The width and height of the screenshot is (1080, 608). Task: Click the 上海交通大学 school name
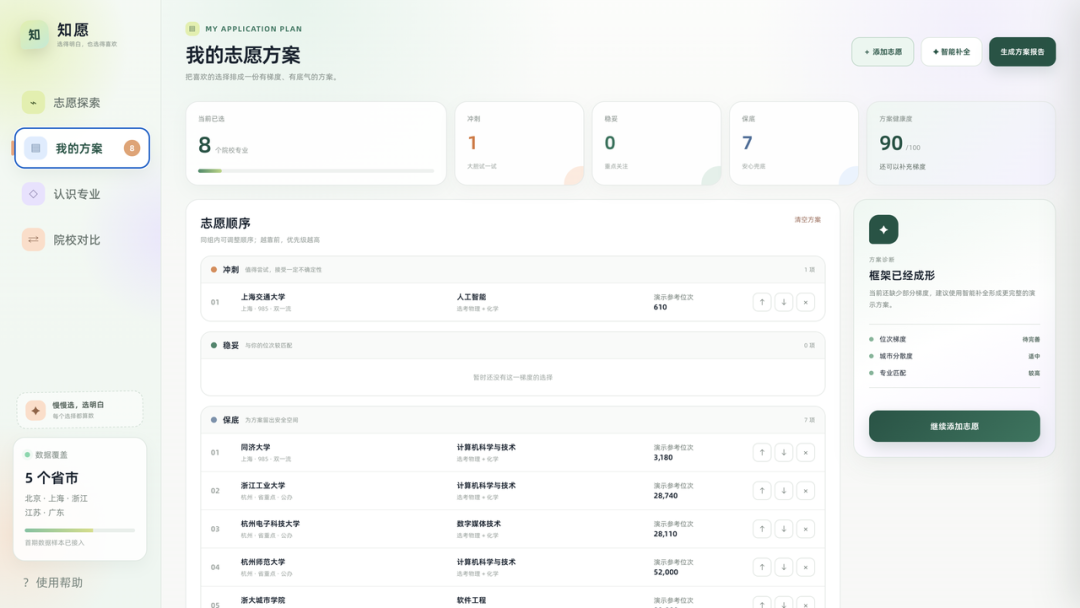(262, 297)
